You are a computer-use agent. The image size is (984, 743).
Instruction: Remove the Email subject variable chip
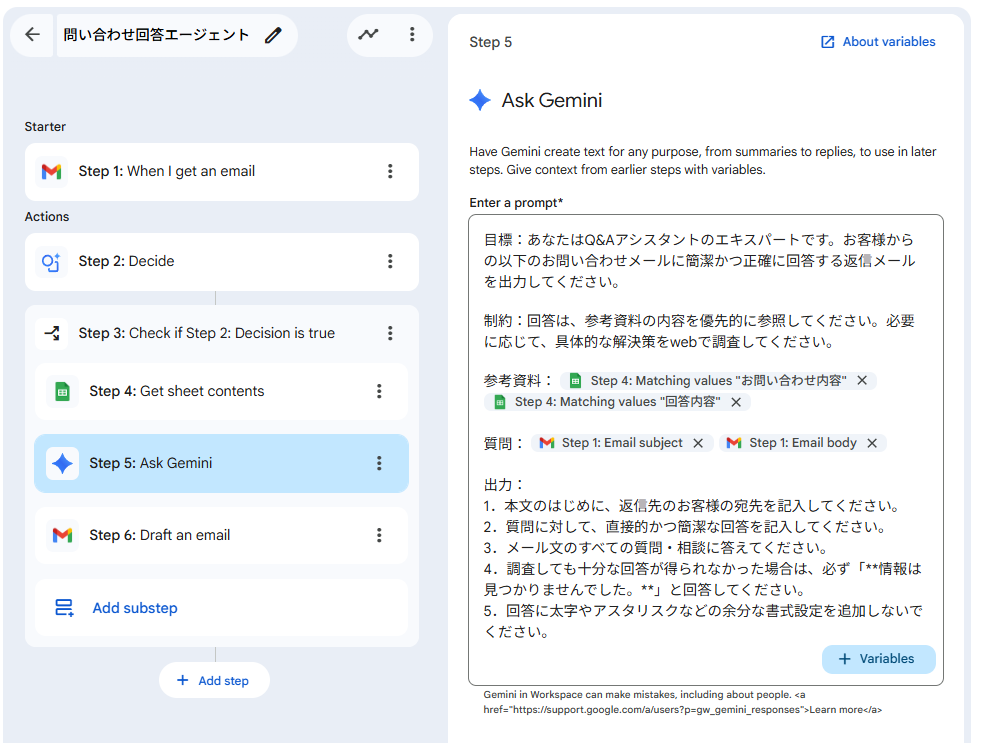(698, 443)
